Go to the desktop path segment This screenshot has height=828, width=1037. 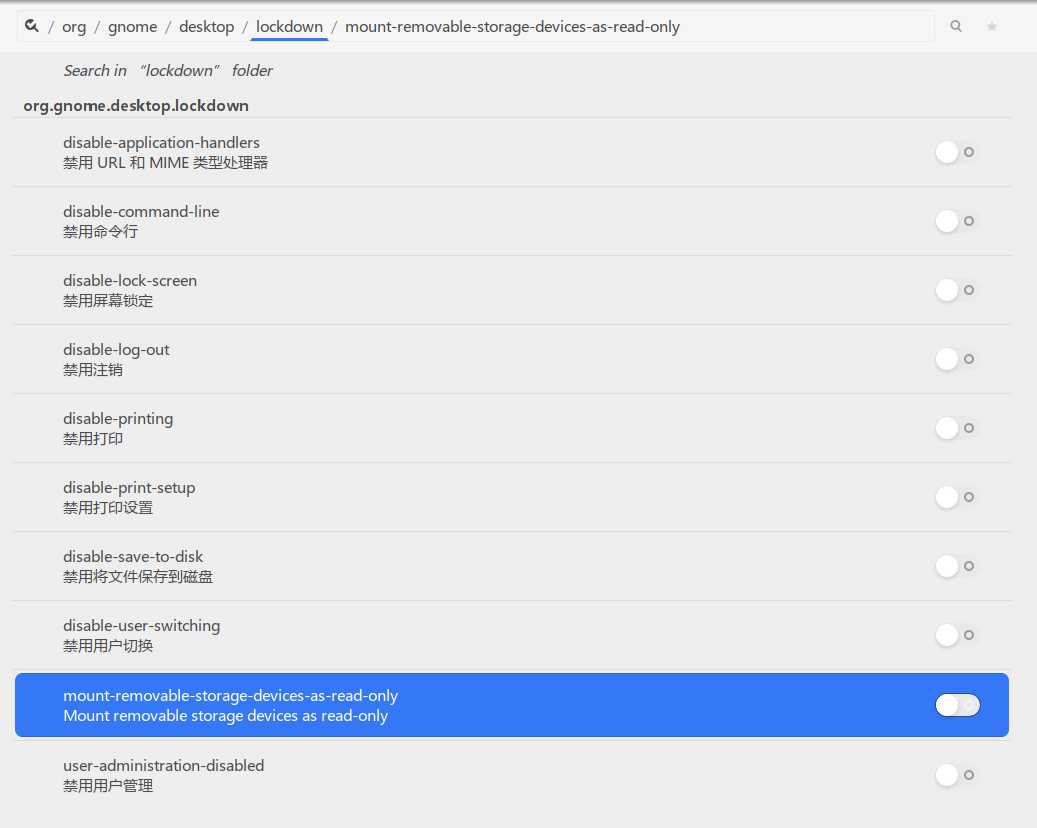tap(206, 27)
